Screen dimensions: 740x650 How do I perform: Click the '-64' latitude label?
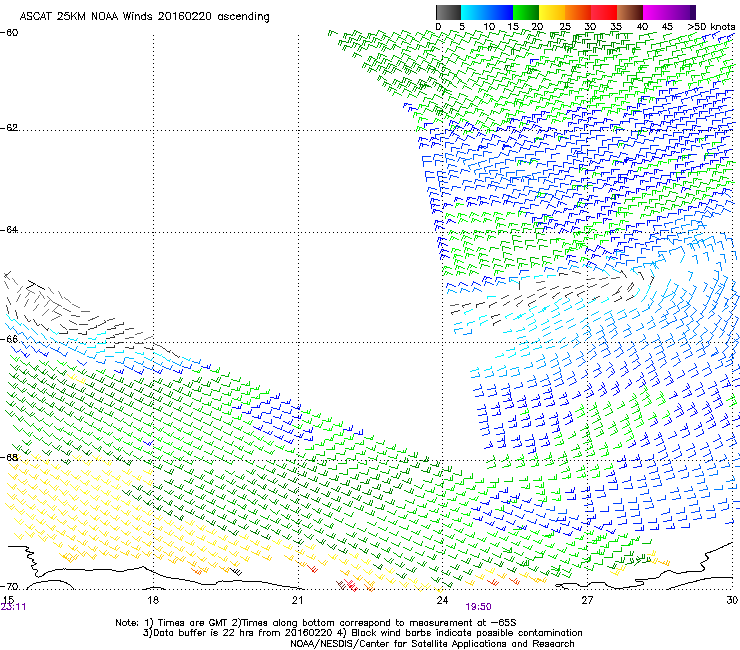(x=9, y=230)
